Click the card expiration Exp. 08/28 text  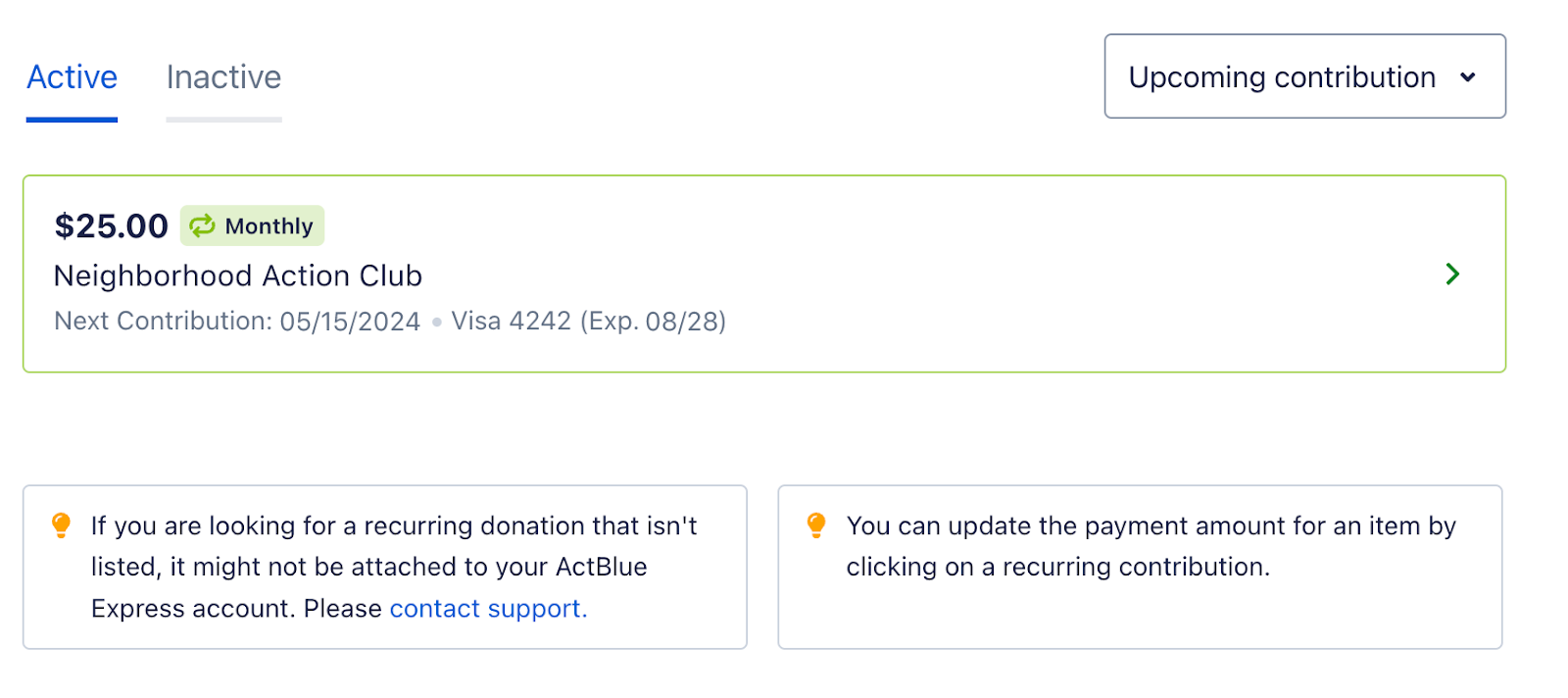(x=653, y=322)
